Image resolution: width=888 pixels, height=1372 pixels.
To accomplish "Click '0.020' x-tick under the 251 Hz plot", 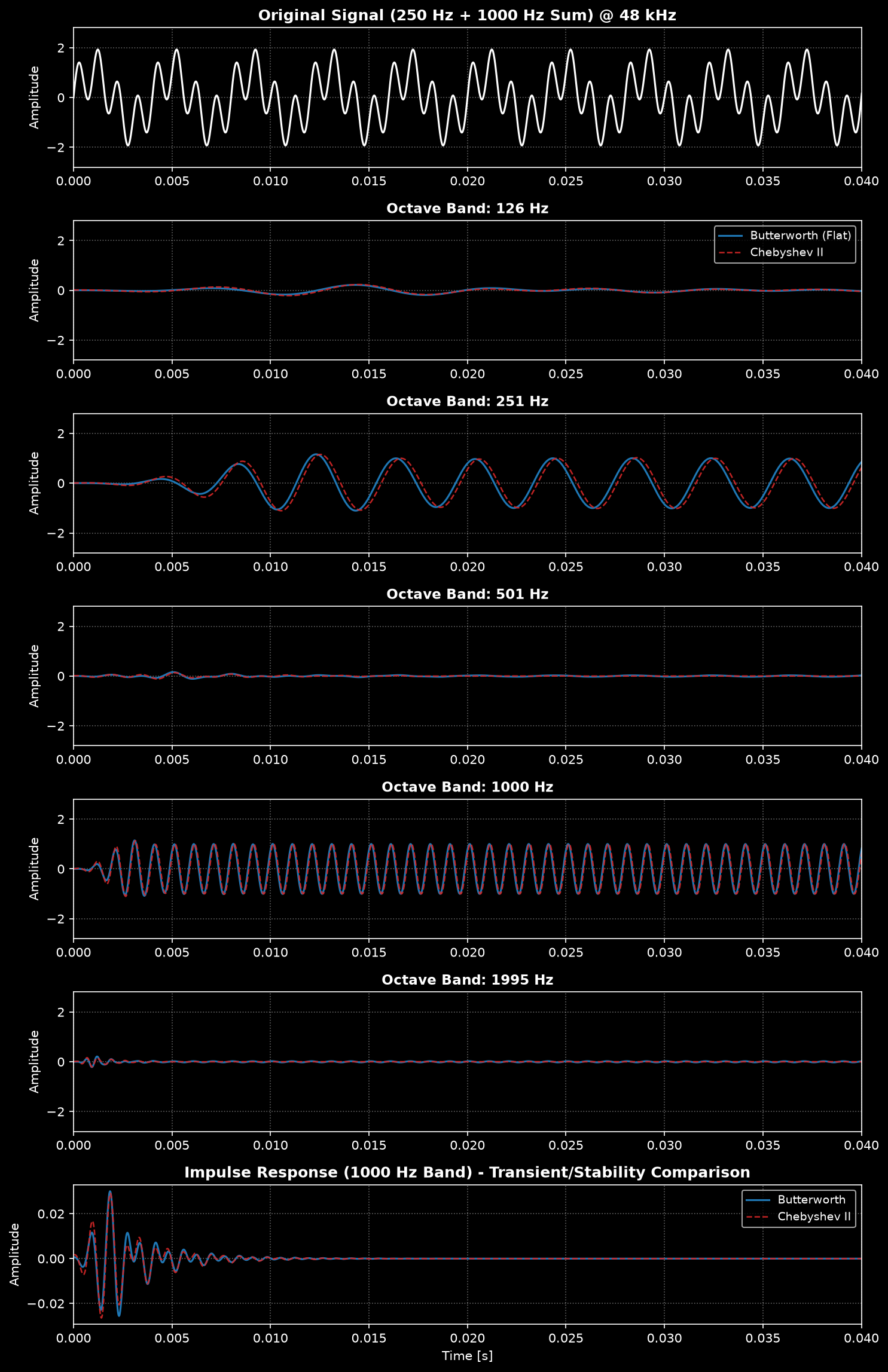I will click(467, 567).
